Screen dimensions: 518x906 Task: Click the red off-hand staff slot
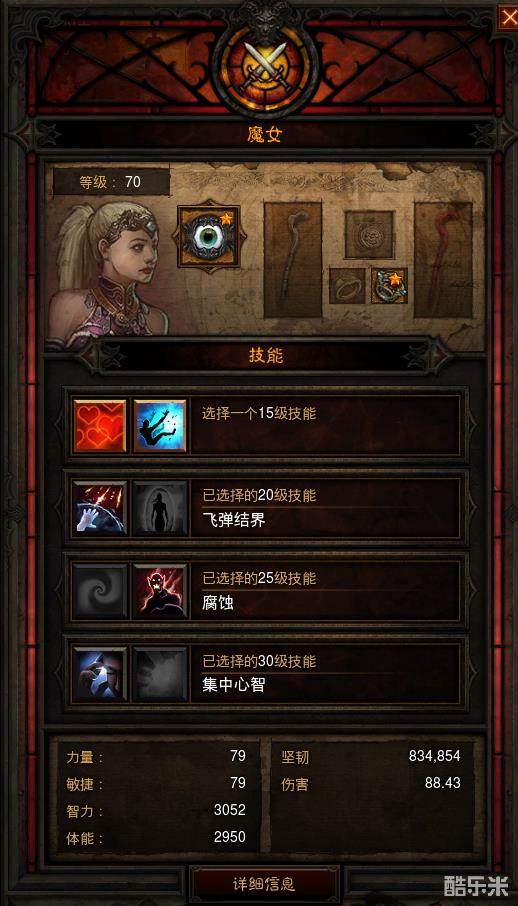point(443,260)
